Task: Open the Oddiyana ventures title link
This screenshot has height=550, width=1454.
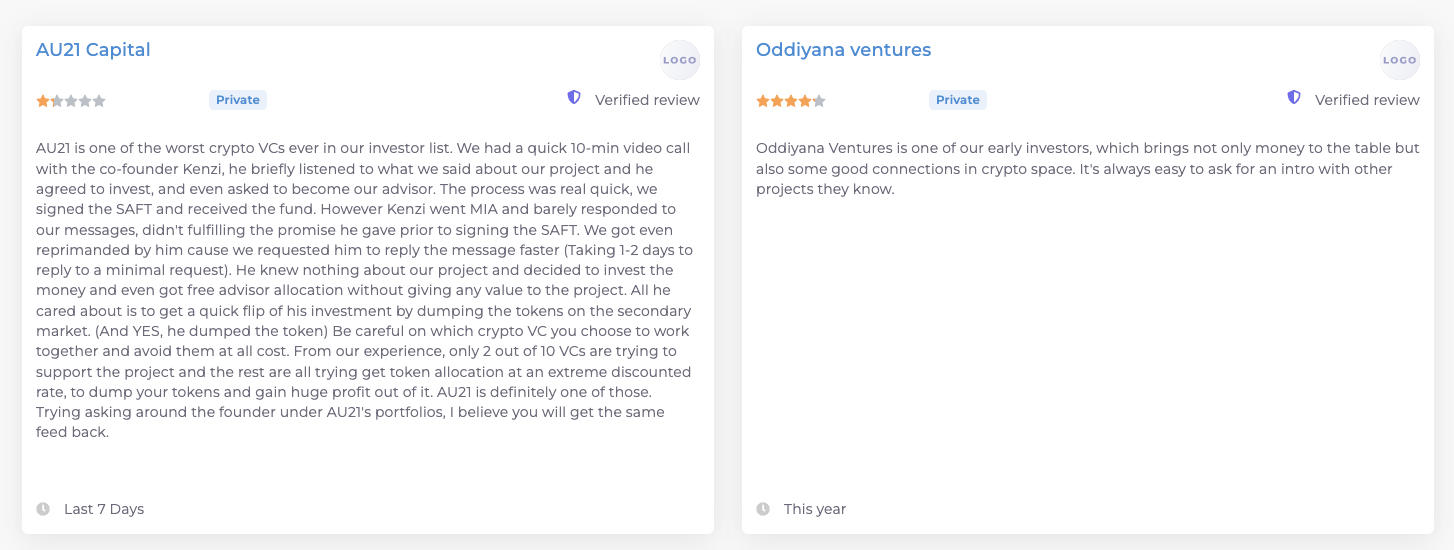Action: [x=843, y=50]
